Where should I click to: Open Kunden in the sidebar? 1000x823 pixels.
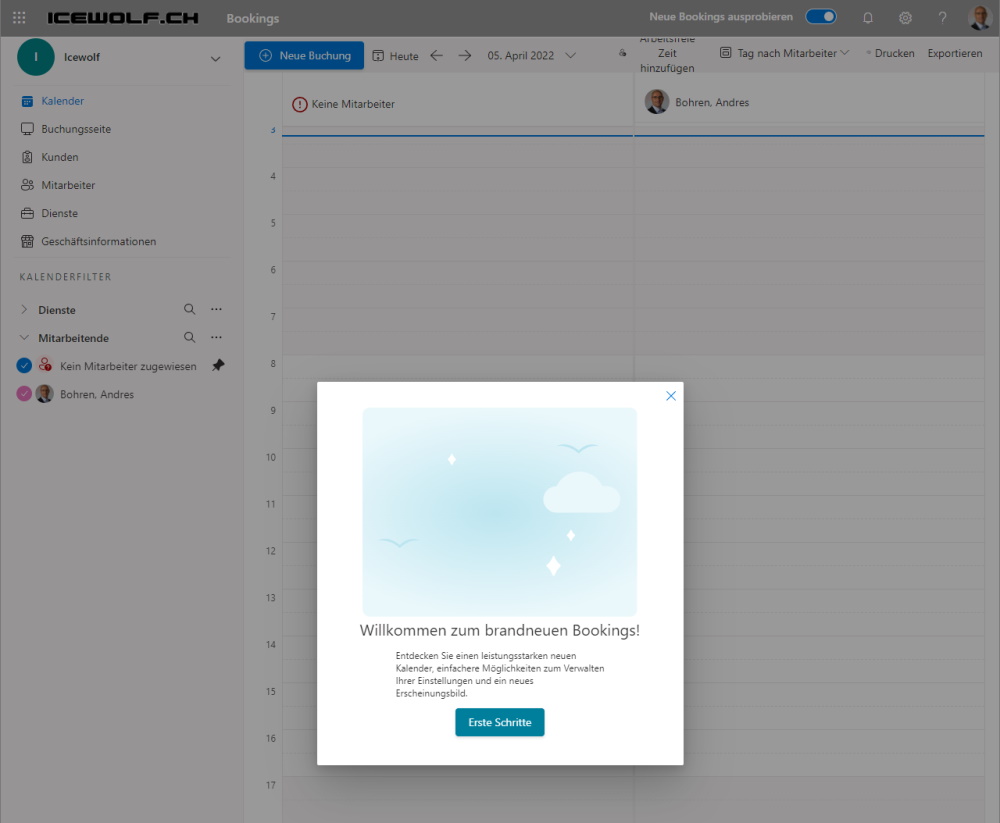tap(50, 157)
